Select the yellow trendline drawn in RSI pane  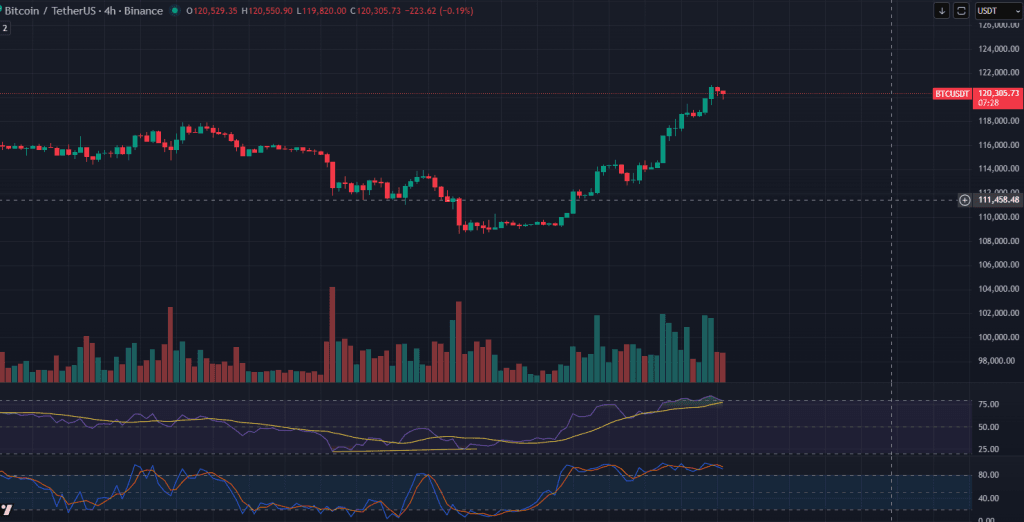(400, 450)
